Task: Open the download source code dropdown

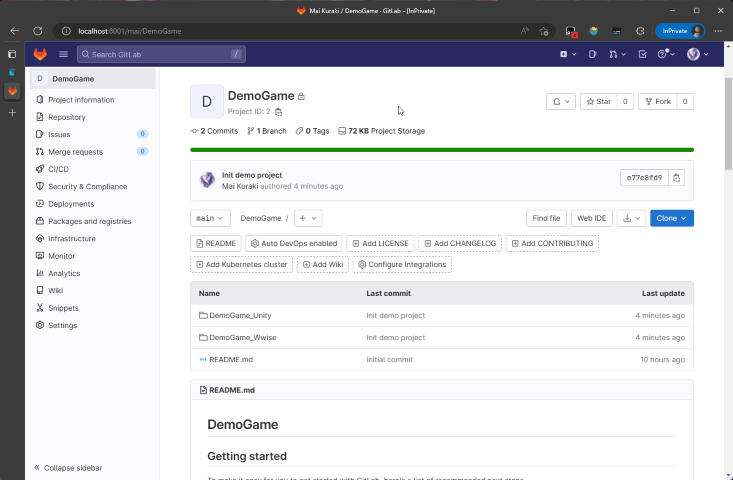Action: pos(631,218)
